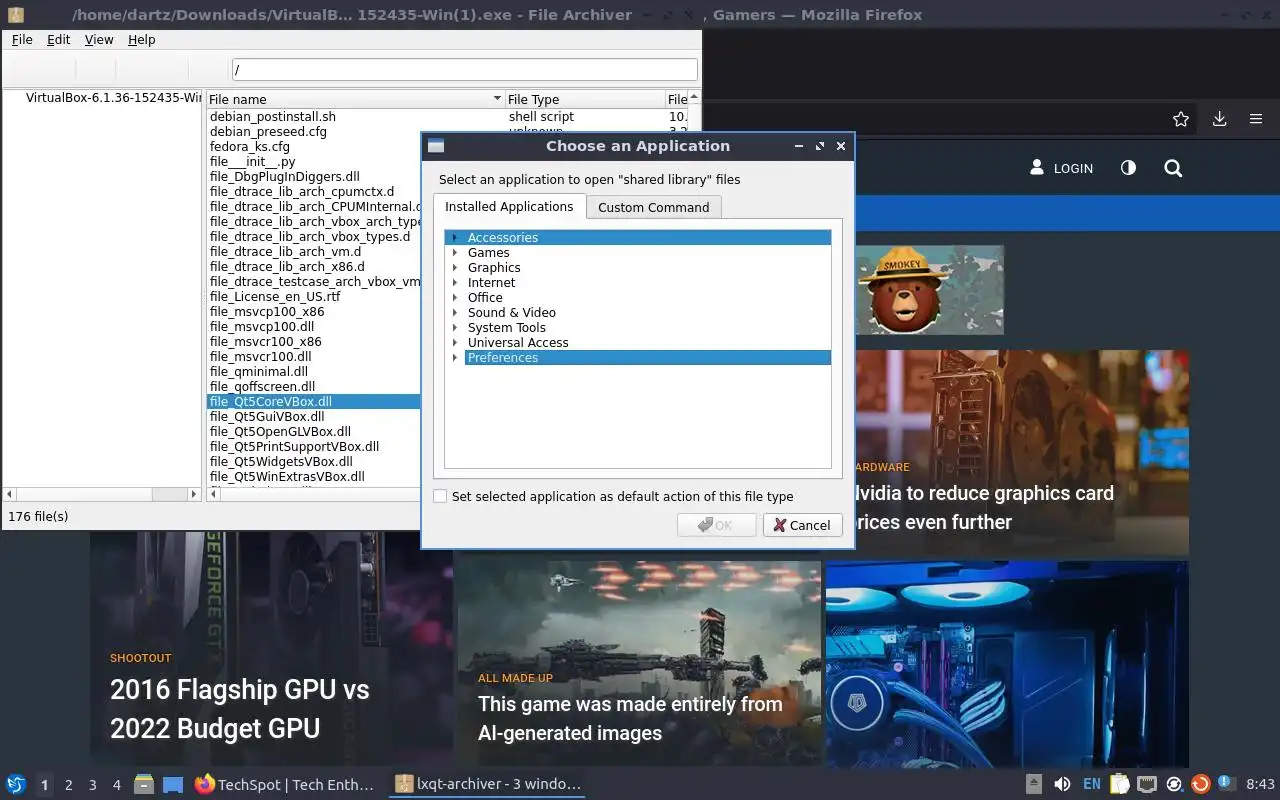Screen dimensions: 1280x800
Task: Select file debian_postinstall.sh
Action: tap(273, 116)
